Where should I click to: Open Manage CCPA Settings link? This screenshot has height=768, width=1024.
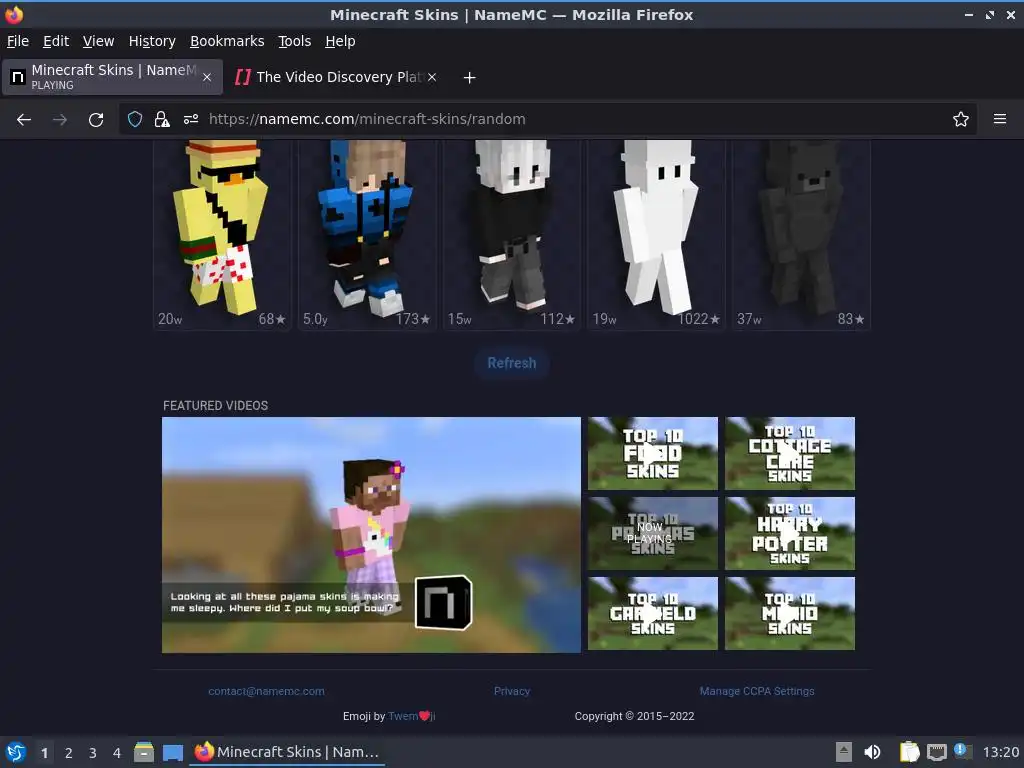(757, 691)
